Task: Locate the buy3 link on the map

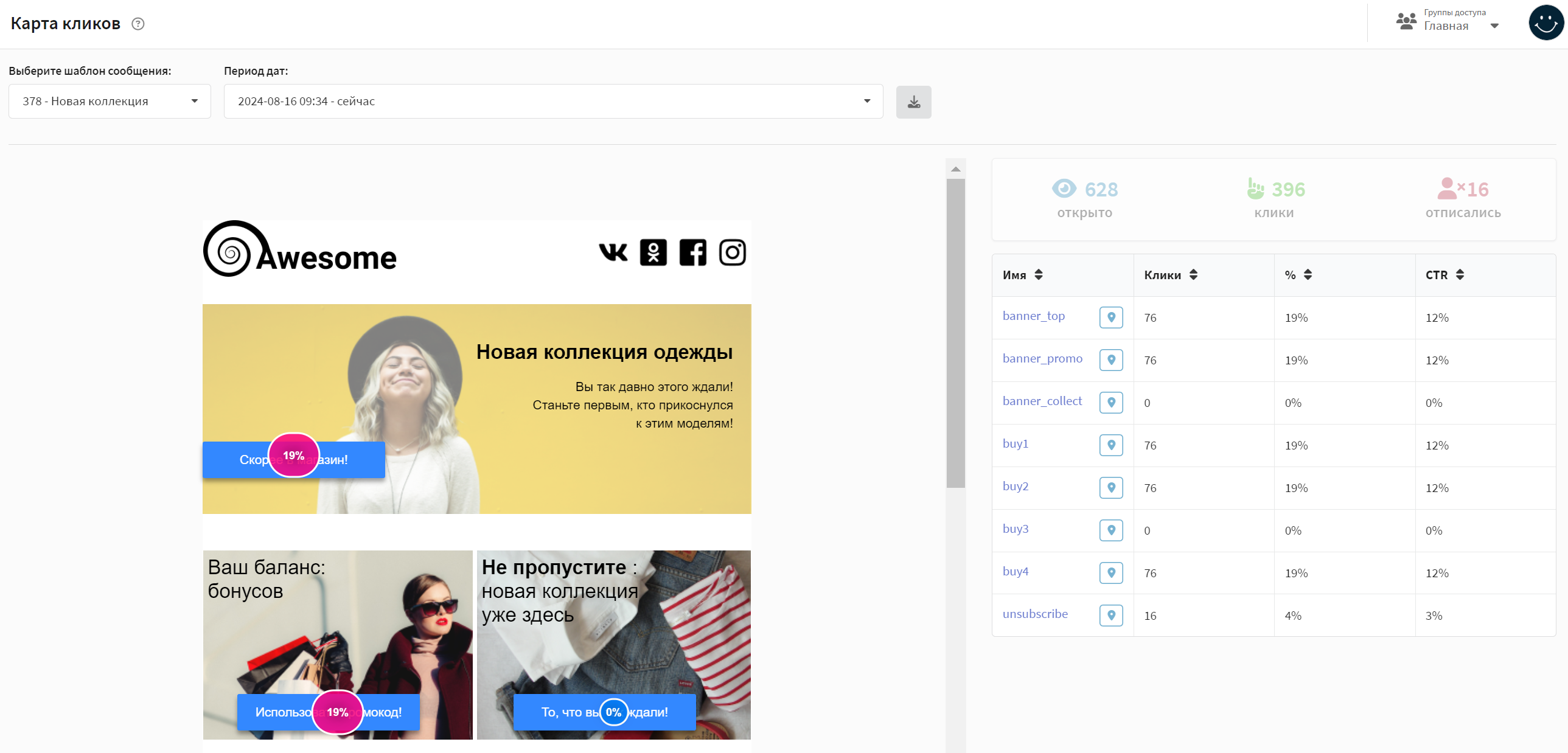Action: coord(1111,530)
